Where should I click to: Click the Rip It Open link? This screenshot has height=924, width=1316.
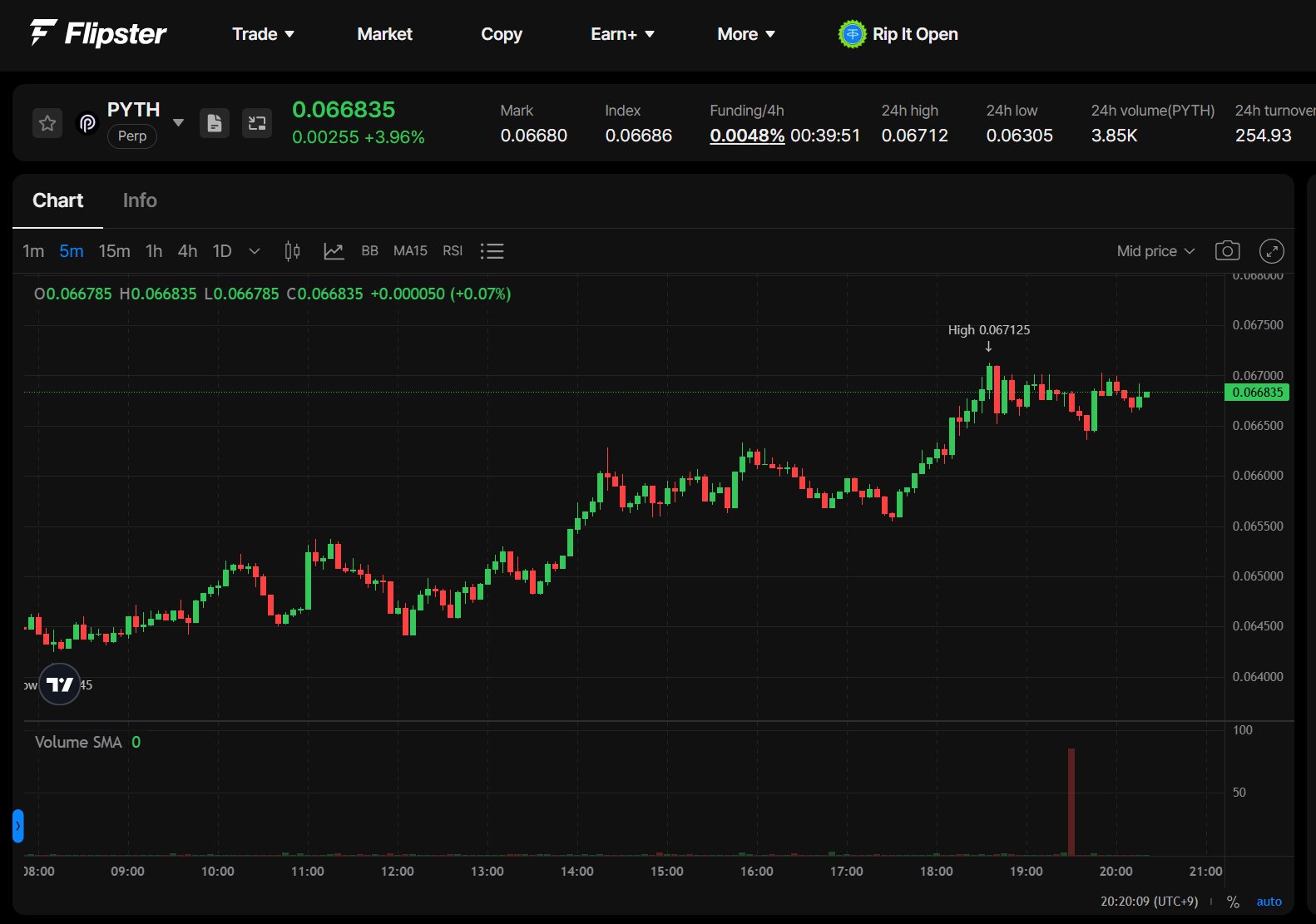click(898, 34)
